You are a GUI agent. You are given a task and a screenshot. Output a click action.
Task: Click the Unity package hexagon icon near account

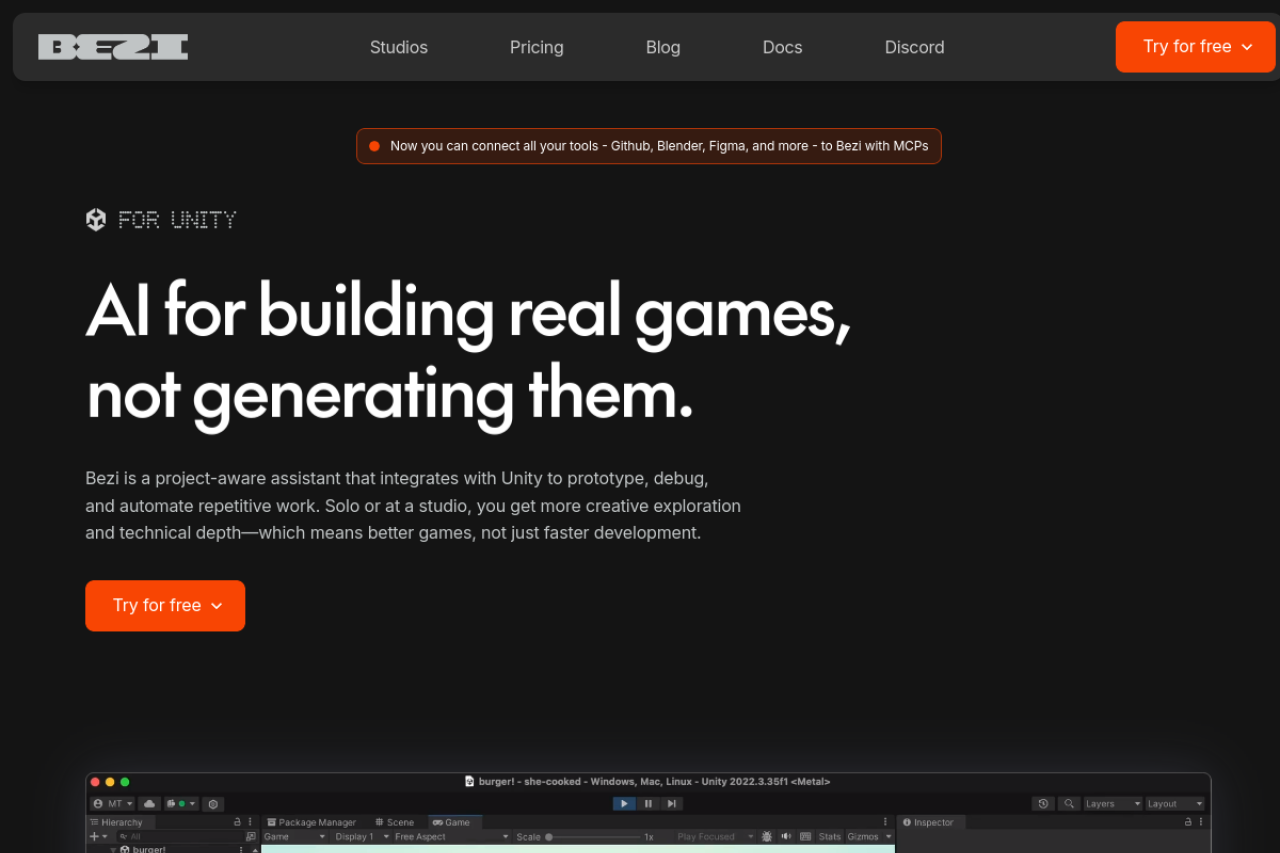[x=213, y=804]
